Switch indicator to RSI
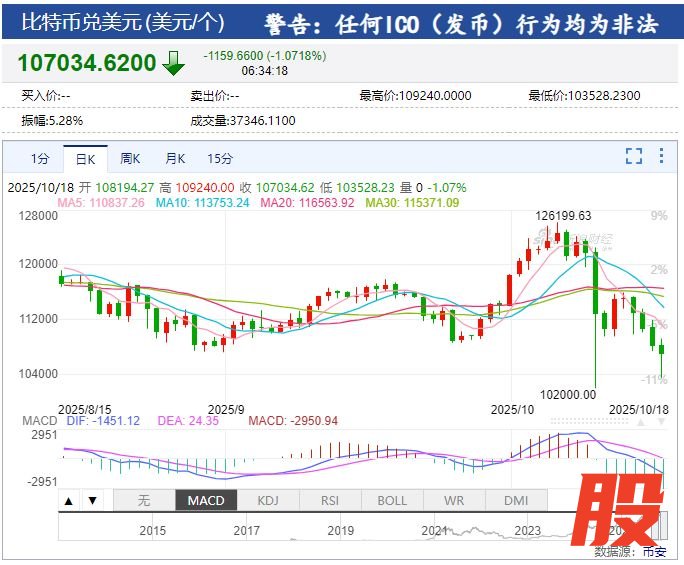Viewport: 684px width, 565px height. 330,500
